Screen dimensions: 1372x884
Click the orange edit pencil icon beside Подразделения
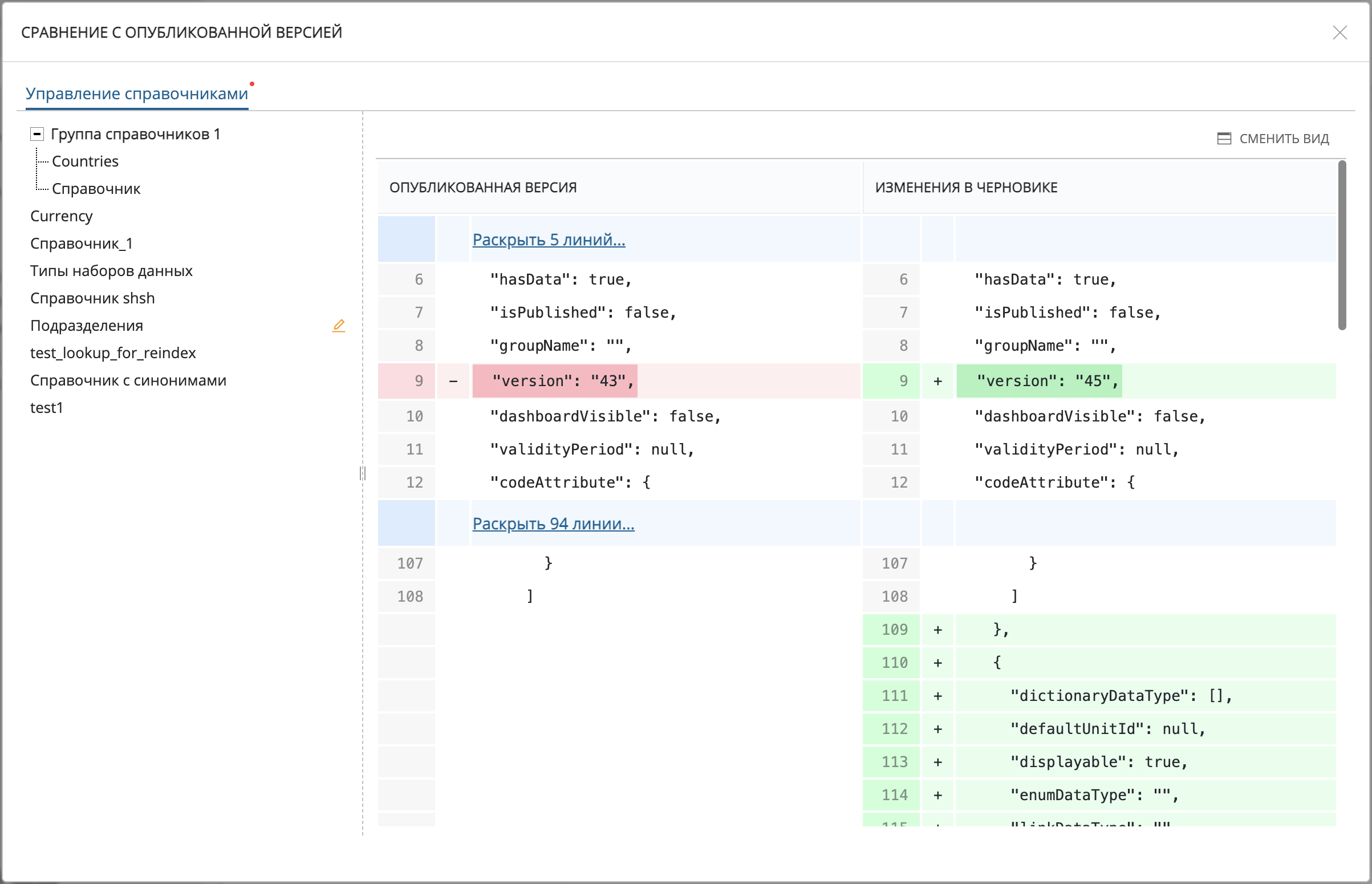339,326
